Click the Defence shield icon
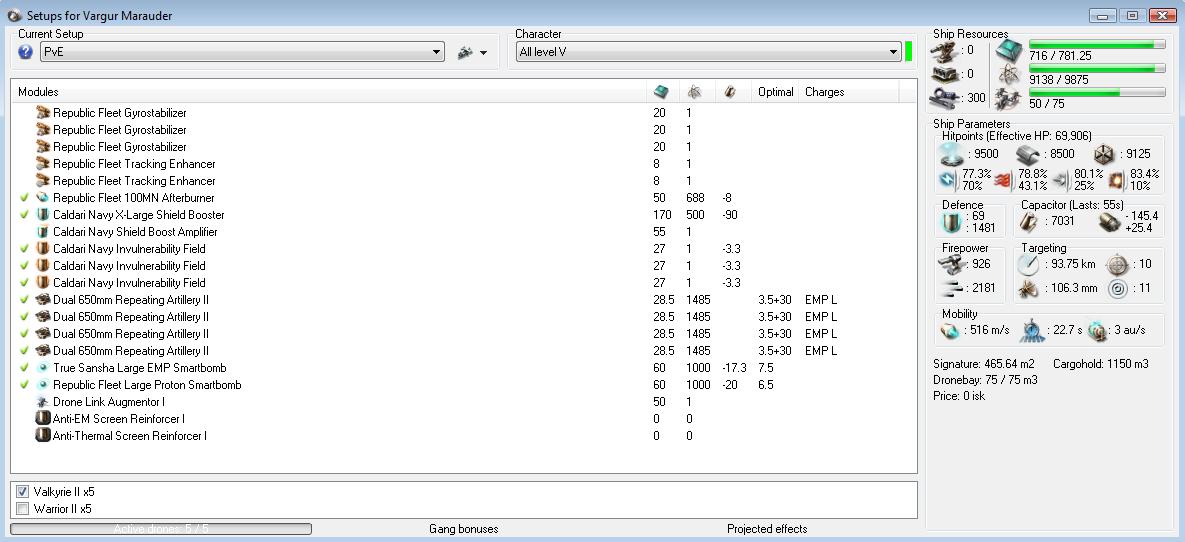The height and width of the screenshot is (542, 1185). [950, 222]
